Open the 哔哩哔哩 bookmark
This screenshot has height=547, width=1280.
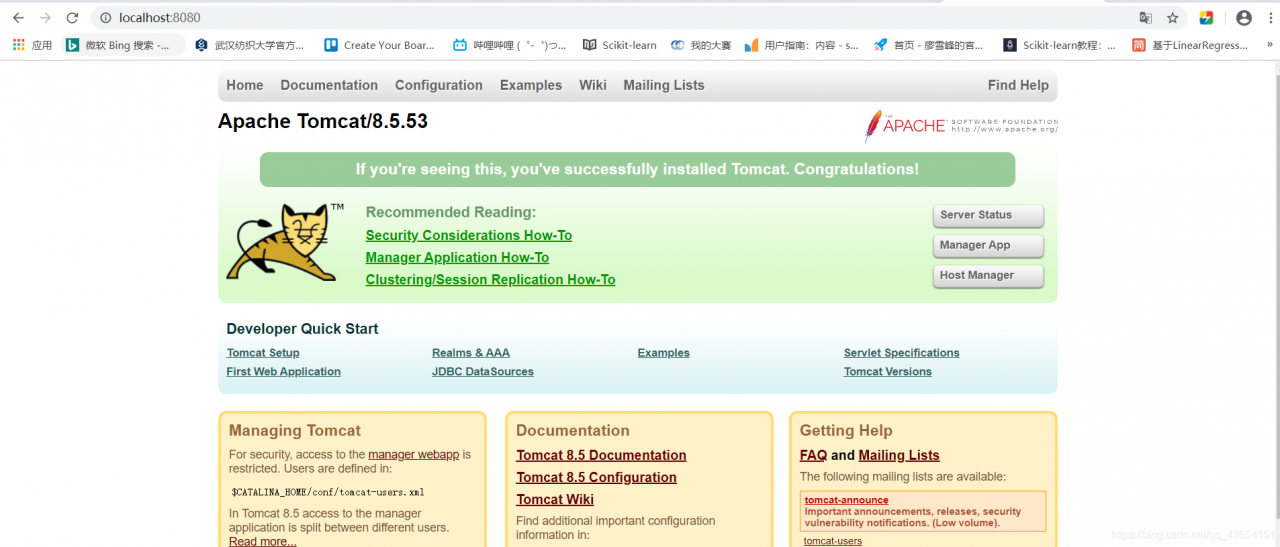[510, 45]
